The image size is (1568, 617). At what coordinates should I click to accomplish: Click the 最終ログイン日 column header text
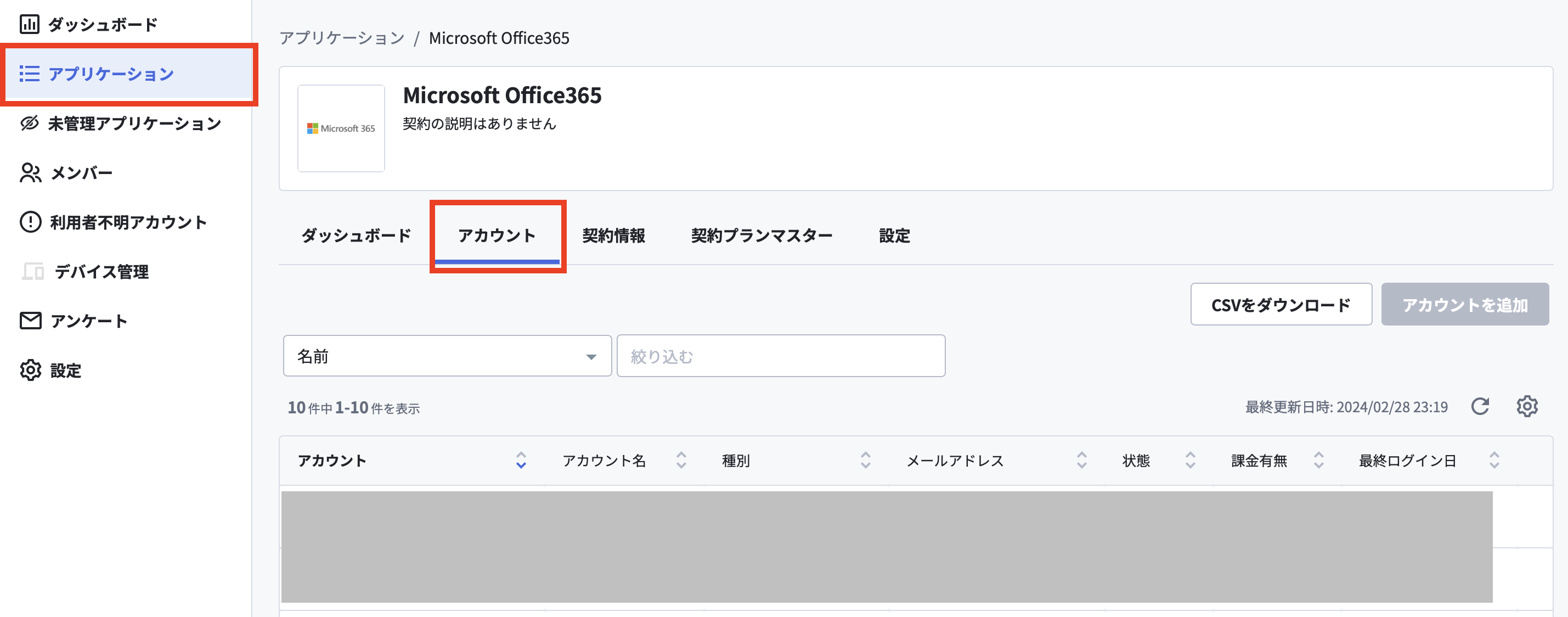click(1407, 461)
